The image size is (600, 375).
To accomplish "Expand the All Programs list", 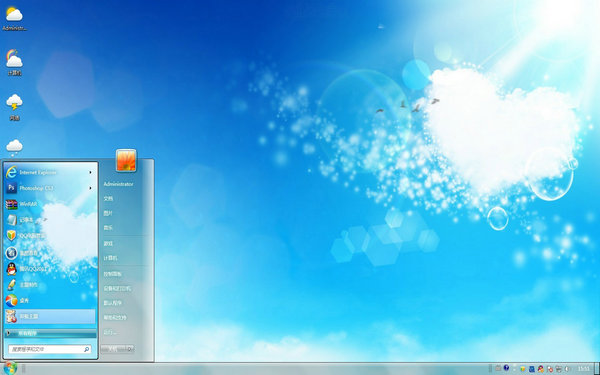I will point(50,333).
